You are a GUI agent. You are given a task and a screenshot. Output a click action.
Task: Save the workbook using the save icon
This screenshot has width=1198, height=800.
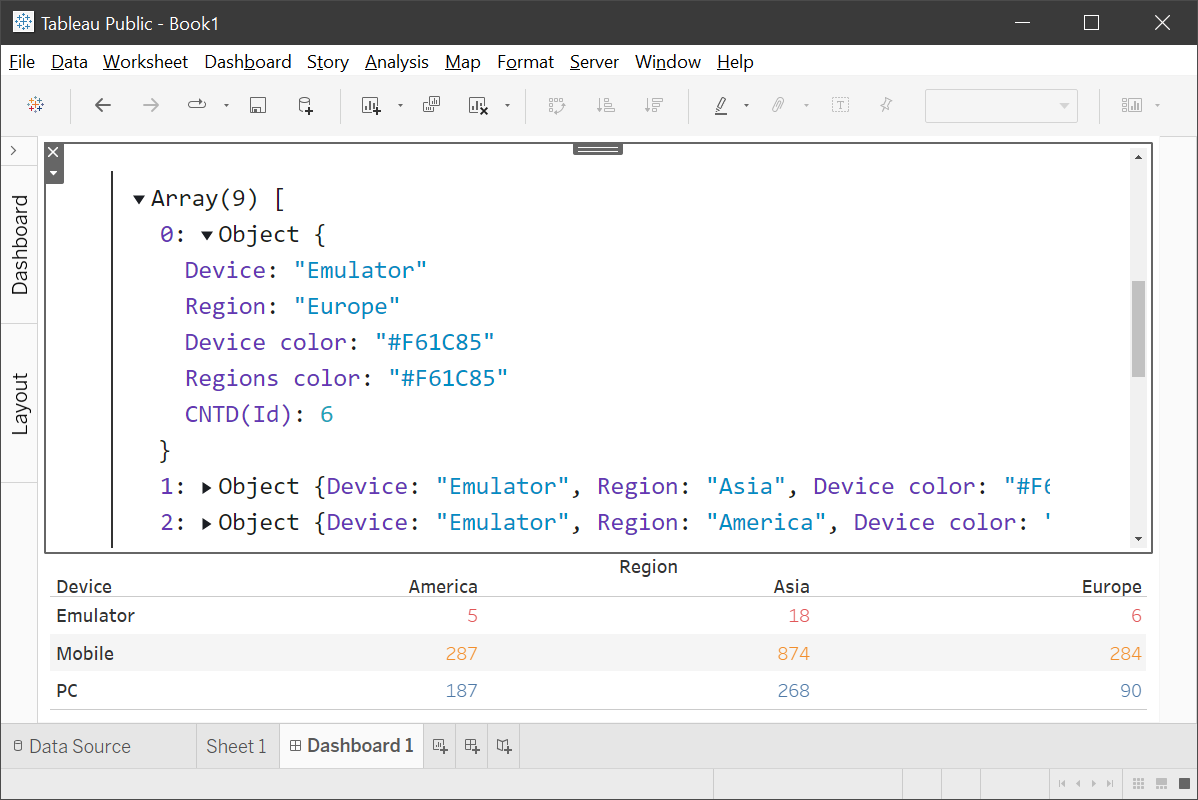coord(258,105)
